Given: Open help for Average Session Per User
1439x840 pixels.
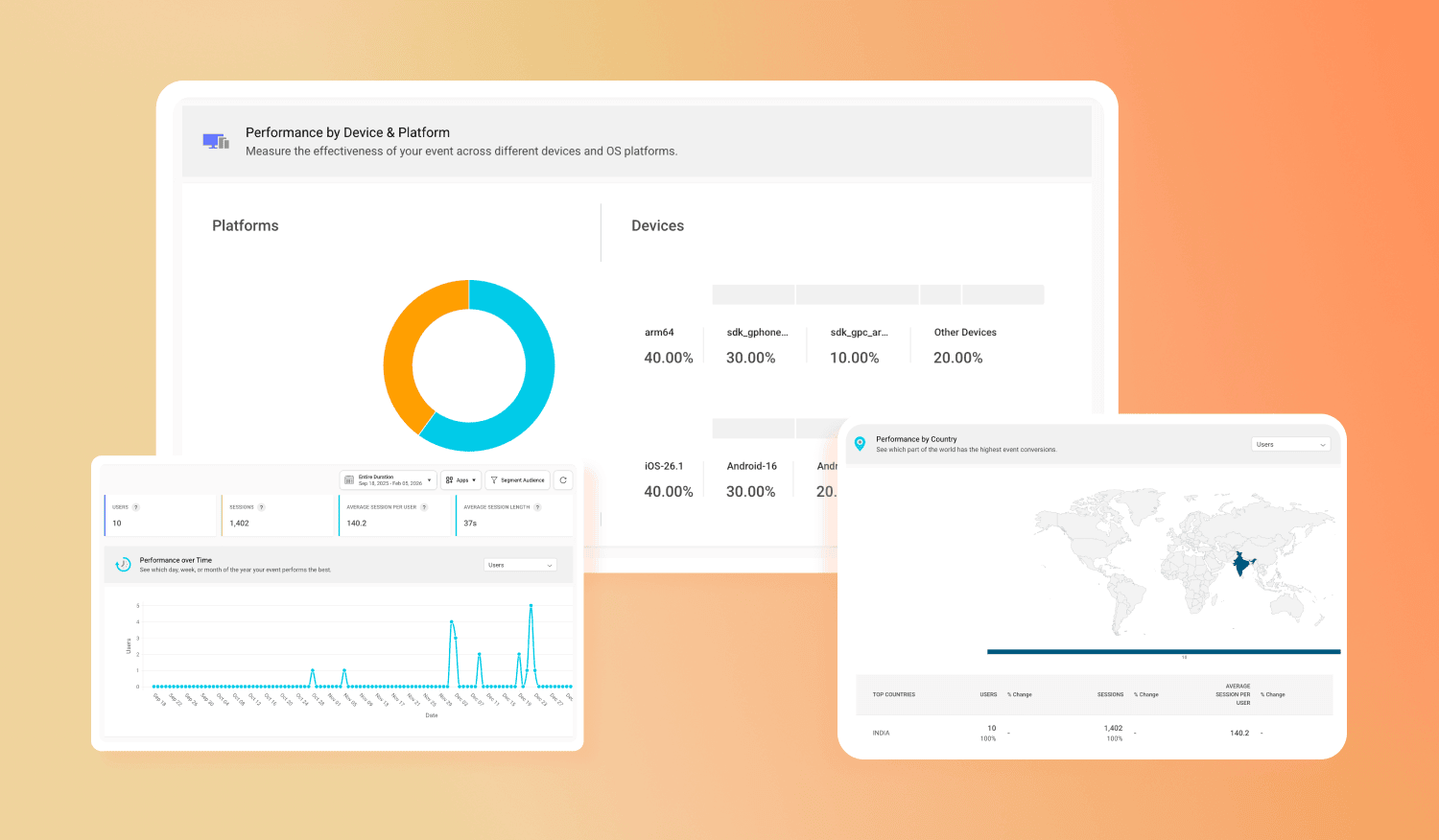Looking at the screenshot, I should [424, 507].
